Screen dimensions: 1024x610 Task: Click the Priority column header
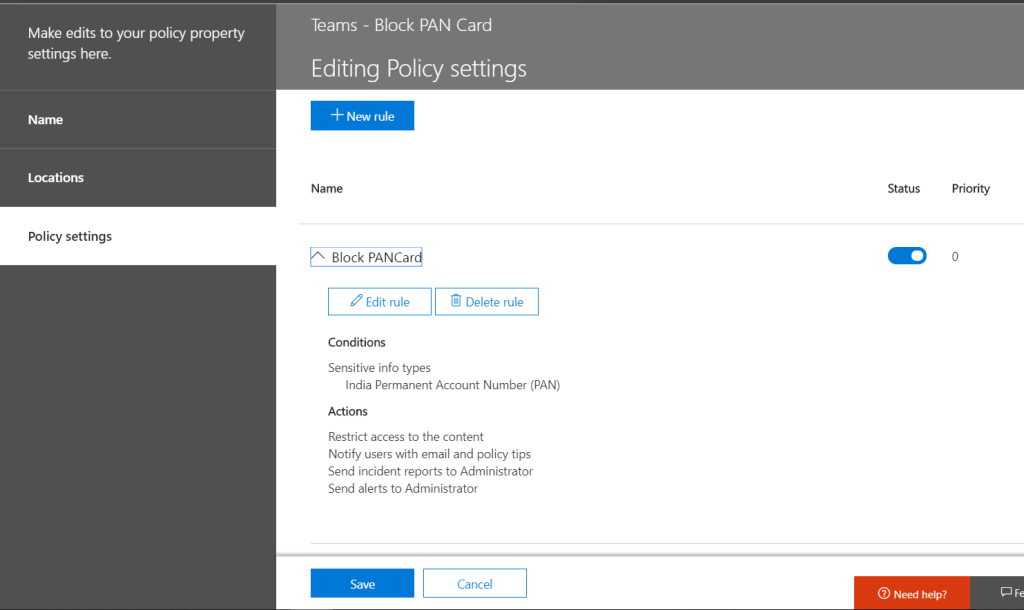970,188
